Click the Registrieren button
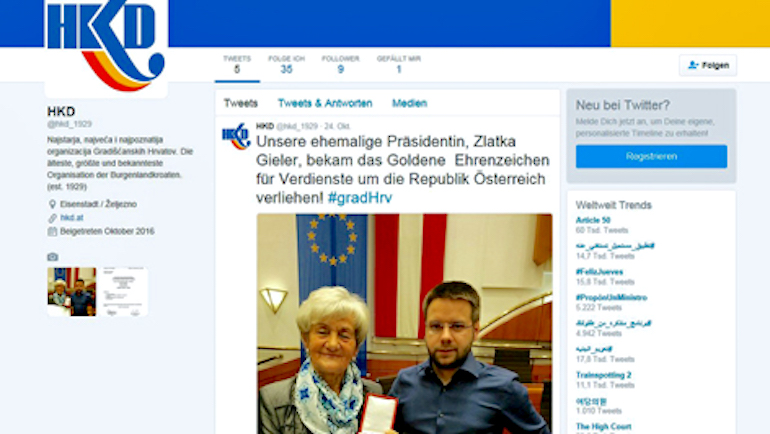The height and width of the screenshot is (434, 770). pos(651,156)
